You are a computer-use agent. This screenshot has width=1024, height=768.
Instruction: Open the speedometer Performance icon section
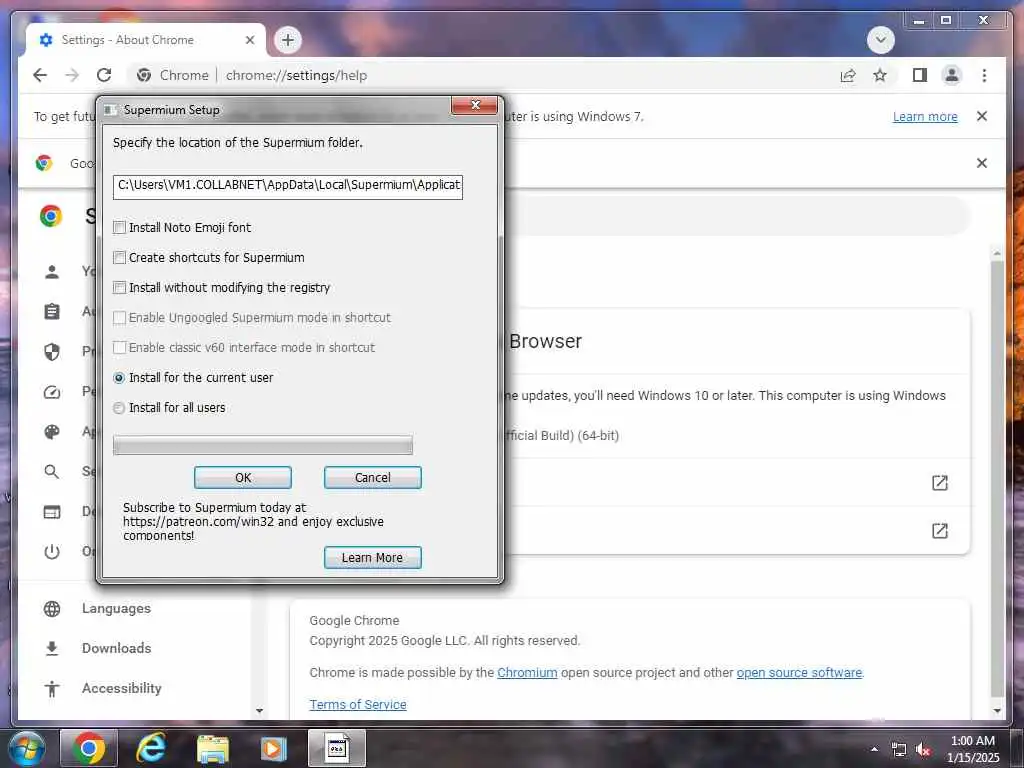tap(52, 392)
